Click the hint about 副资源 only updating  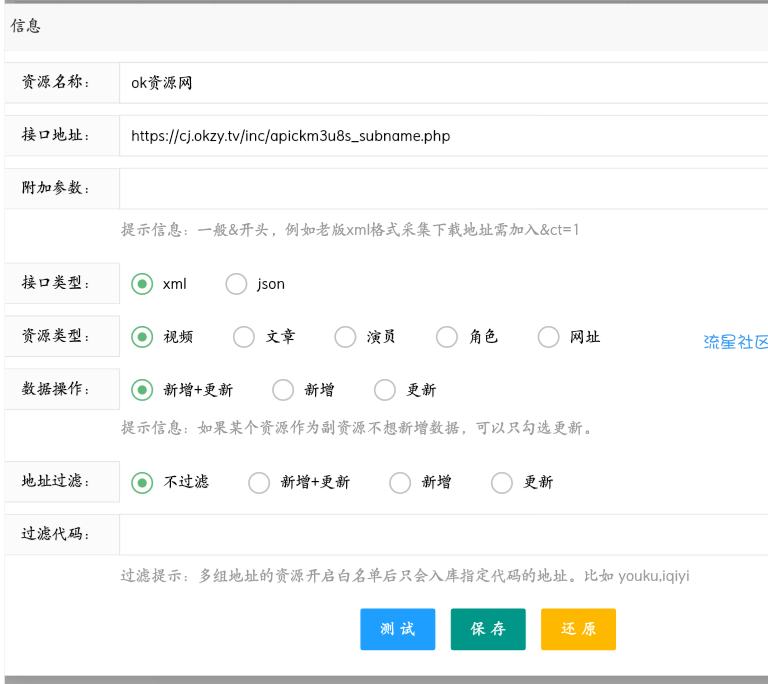click(358, 428)
